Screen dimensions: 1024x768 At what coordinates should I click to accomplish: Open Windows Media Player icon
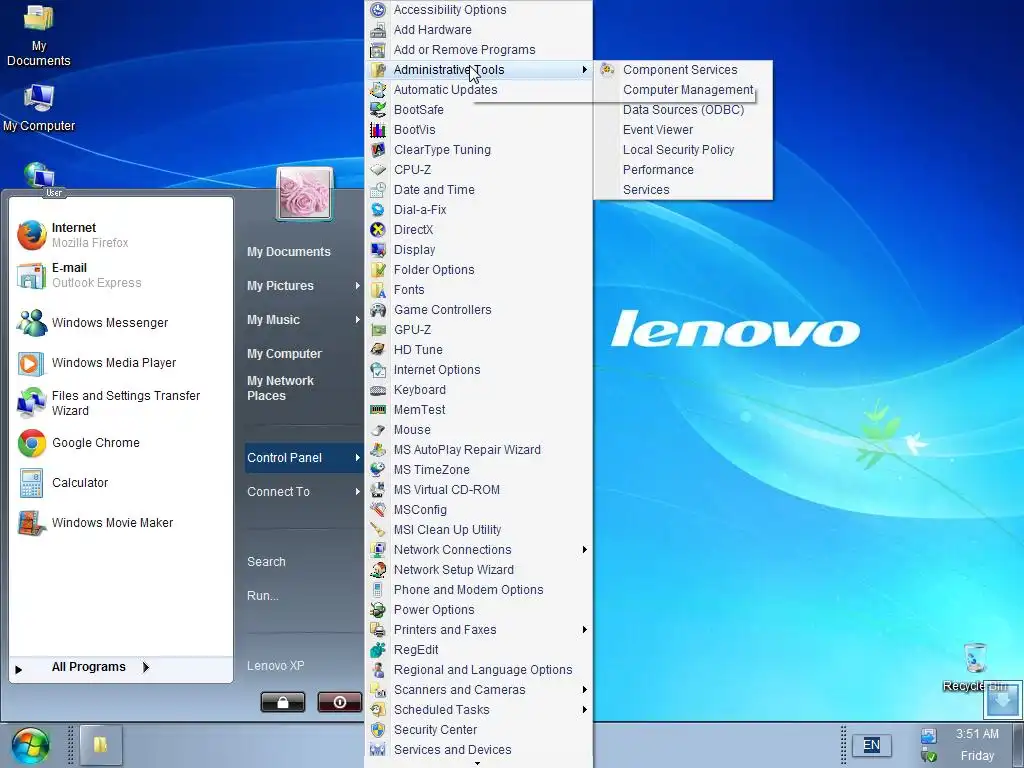pos(31,363)
